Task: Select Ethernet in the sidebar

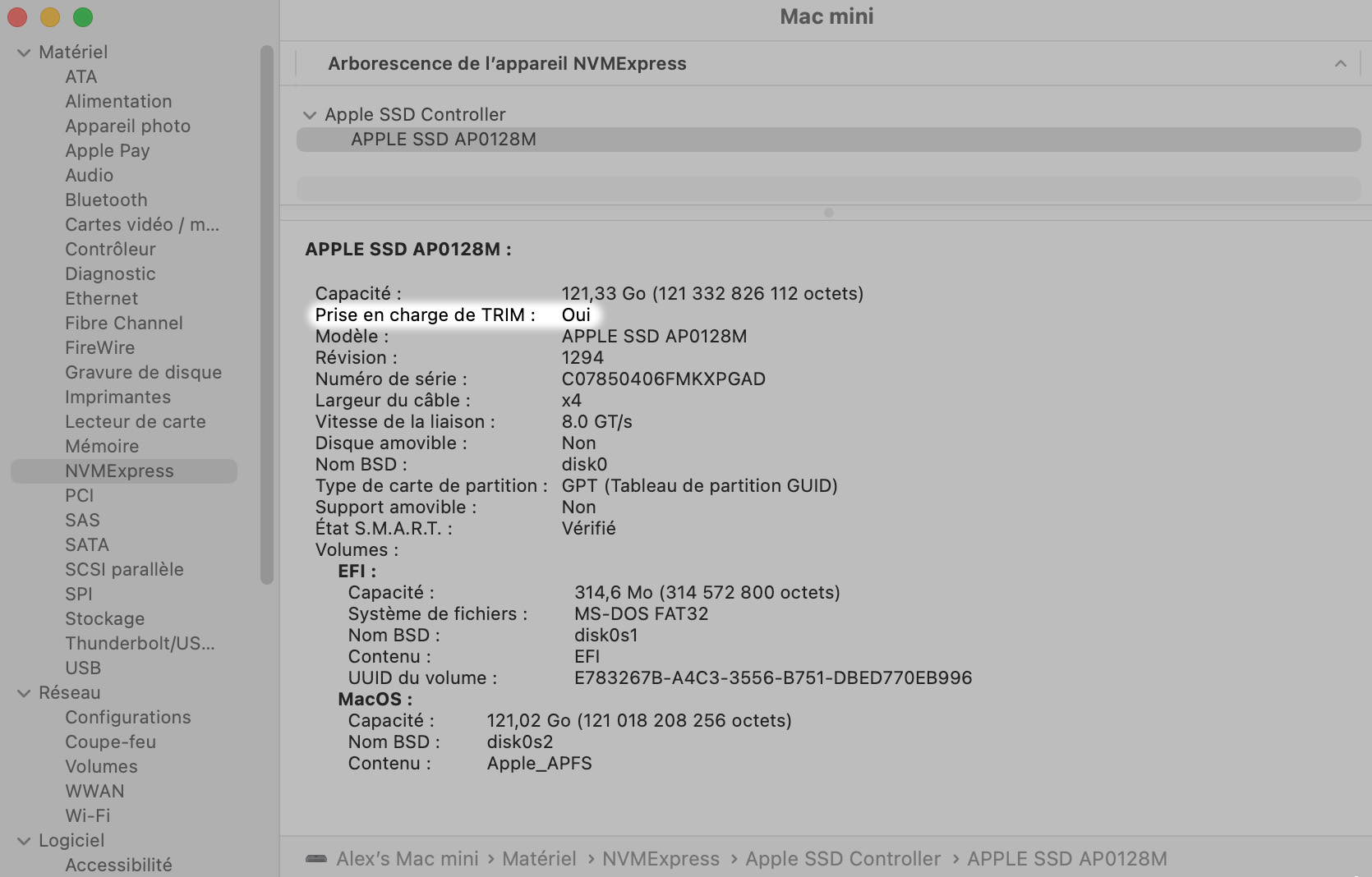Action: (101, 298)
